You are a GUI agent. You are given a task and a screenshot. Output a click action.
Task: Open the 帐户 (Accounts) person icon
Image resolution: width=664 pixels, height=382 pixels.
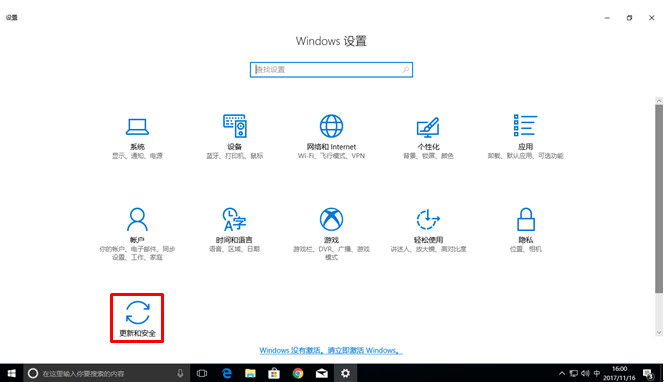(137, 219)
